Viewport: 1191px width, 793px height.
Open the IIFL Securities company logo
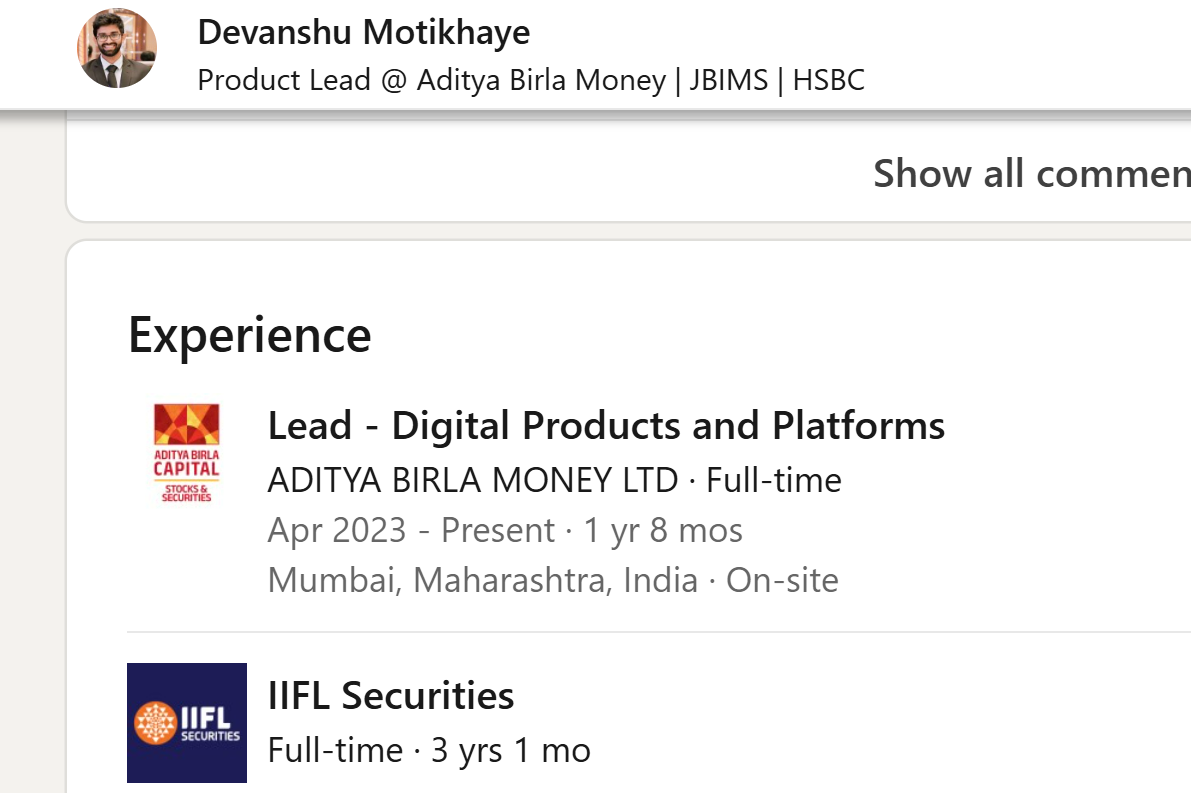click(187, 722)
